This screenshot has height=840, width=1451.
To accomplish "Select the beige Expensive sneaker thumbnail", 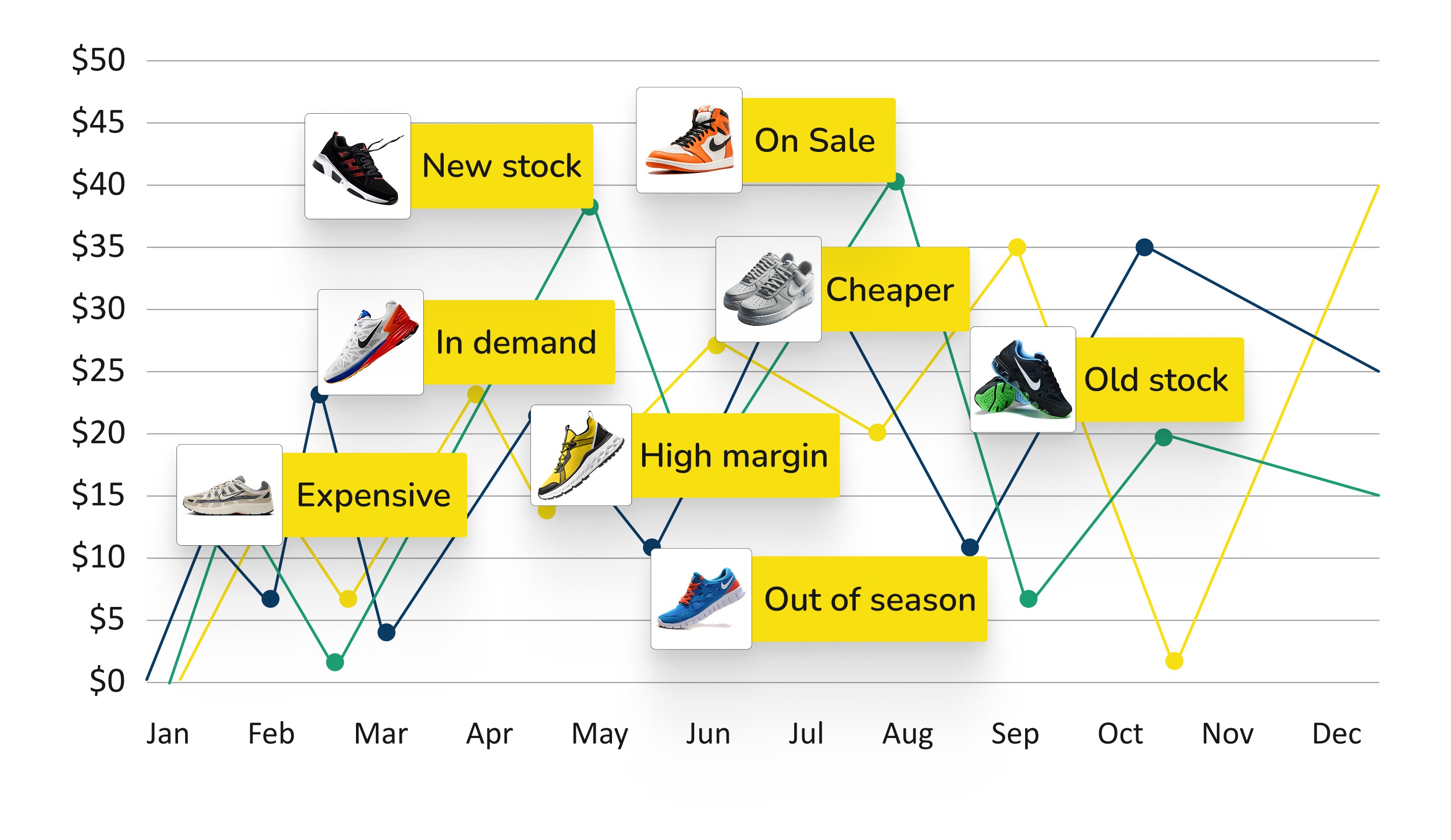I will click(x=230, y=495).
